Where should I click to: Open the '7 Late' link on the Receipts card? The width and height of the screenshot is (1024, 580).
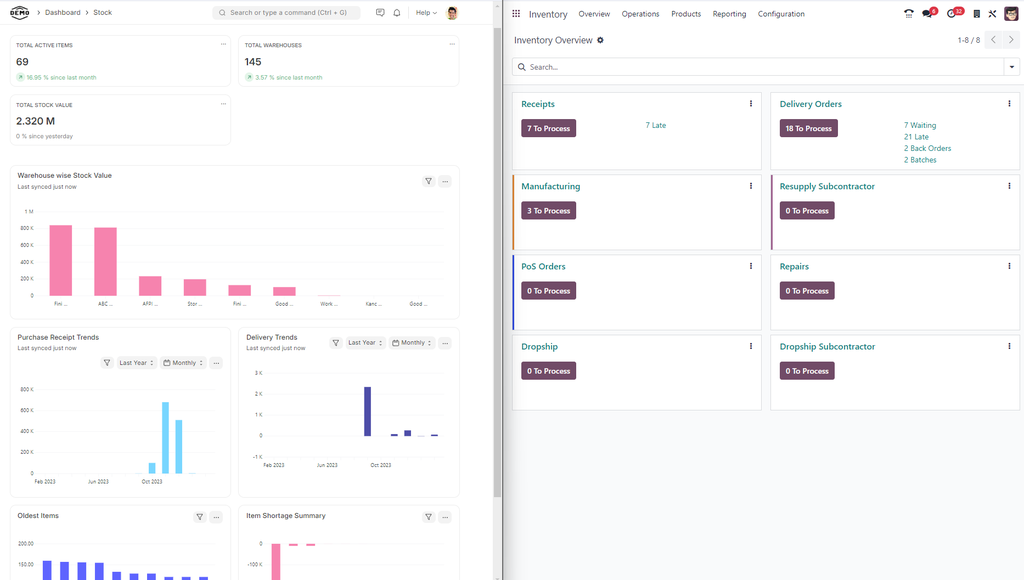pyautogui.click(x=656, y=125)
